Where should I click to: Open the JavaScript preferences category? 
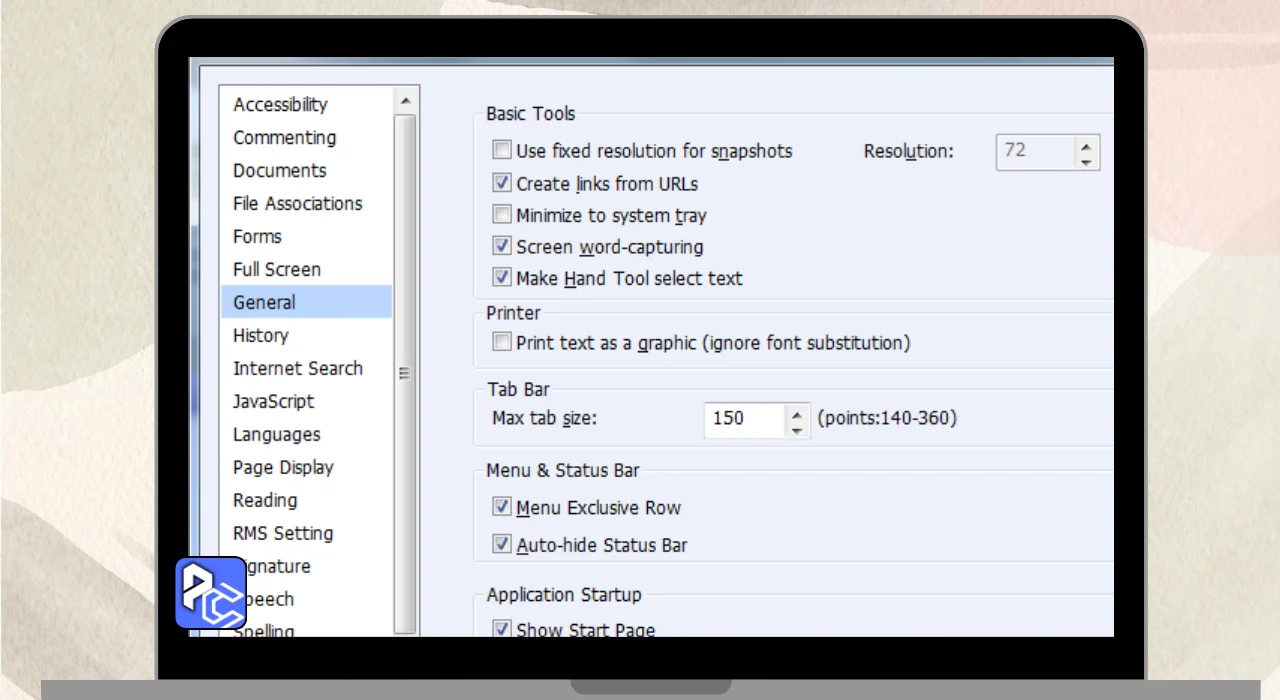tap(273, 402)
